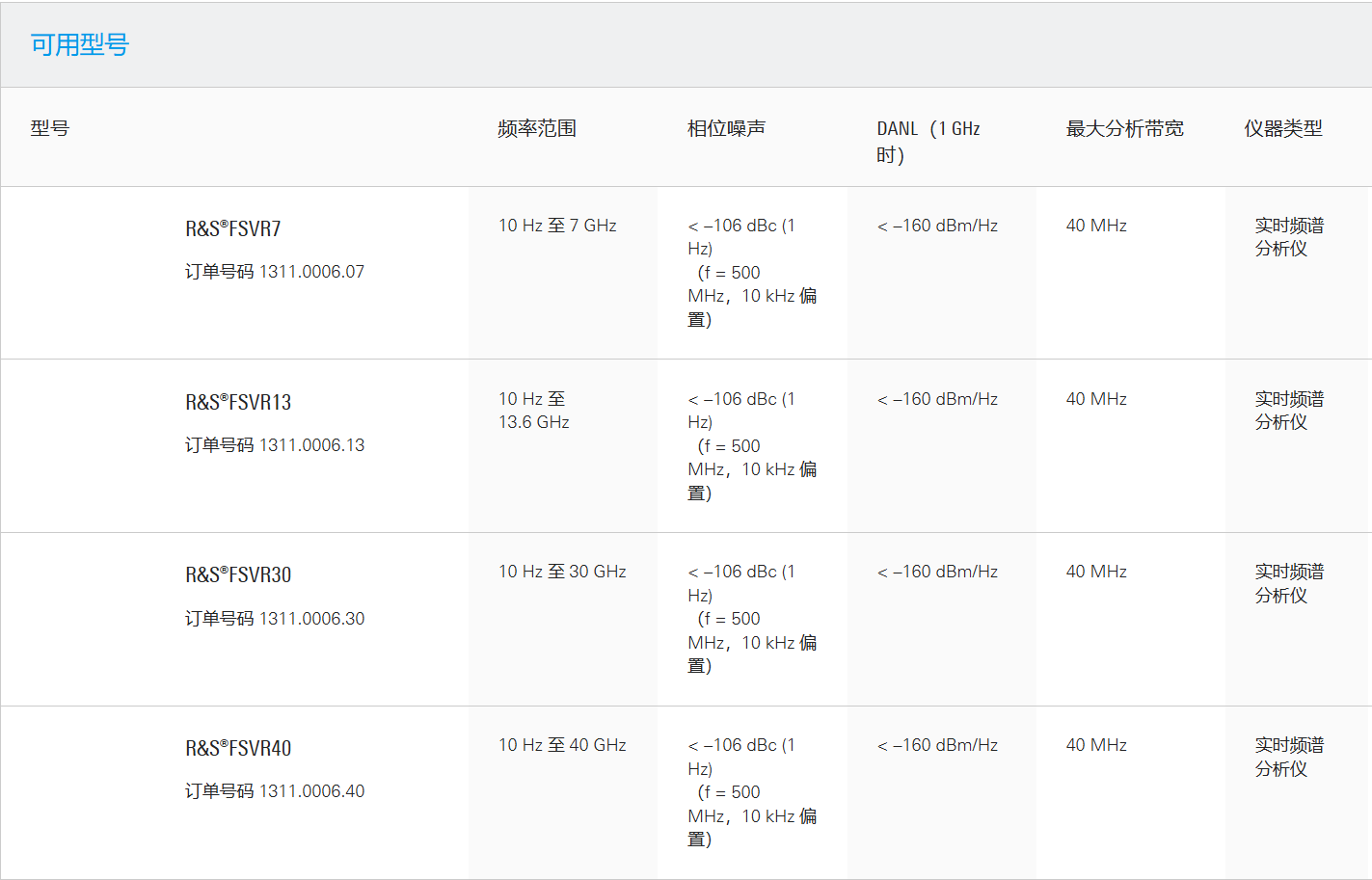Screen dimensions: 1372x880
Task: Click the 最大分析带宽 column header
Action: click(x=1124, y=128)
